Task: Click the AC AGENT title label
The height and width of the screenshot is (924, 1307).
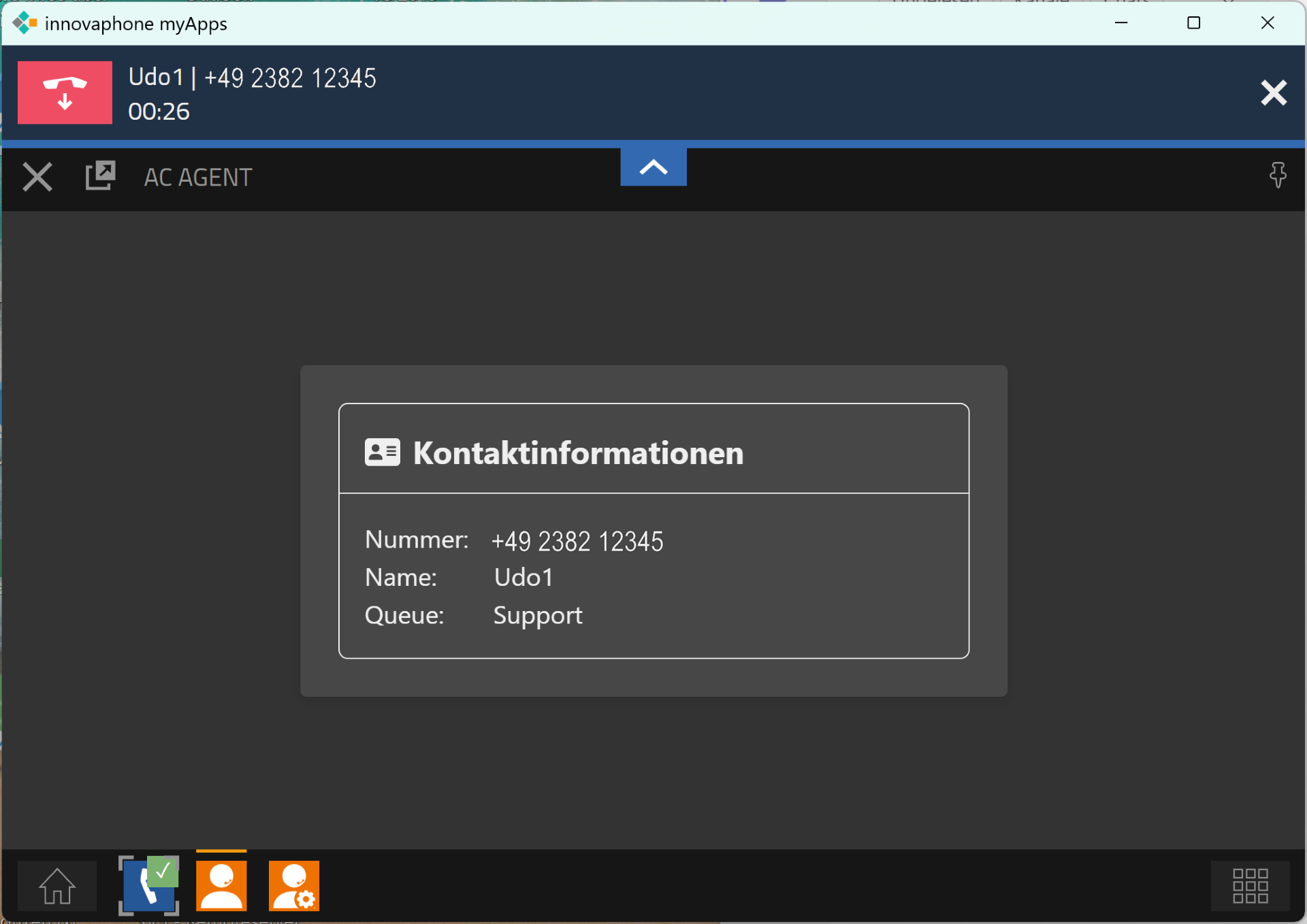Action: 198,178
